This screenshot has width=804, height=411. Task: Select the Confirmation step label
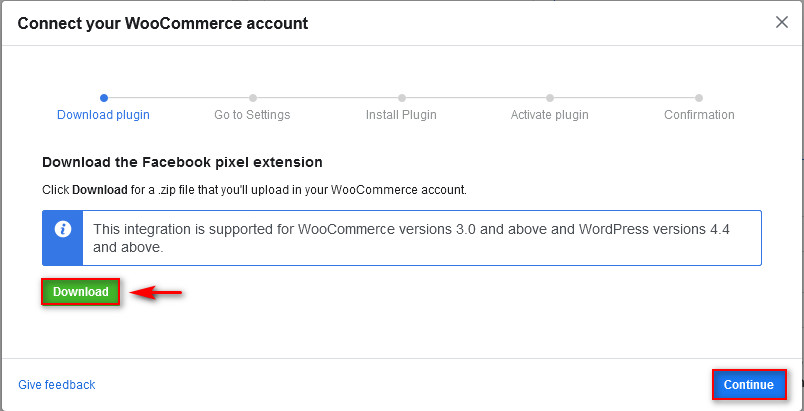699,115
